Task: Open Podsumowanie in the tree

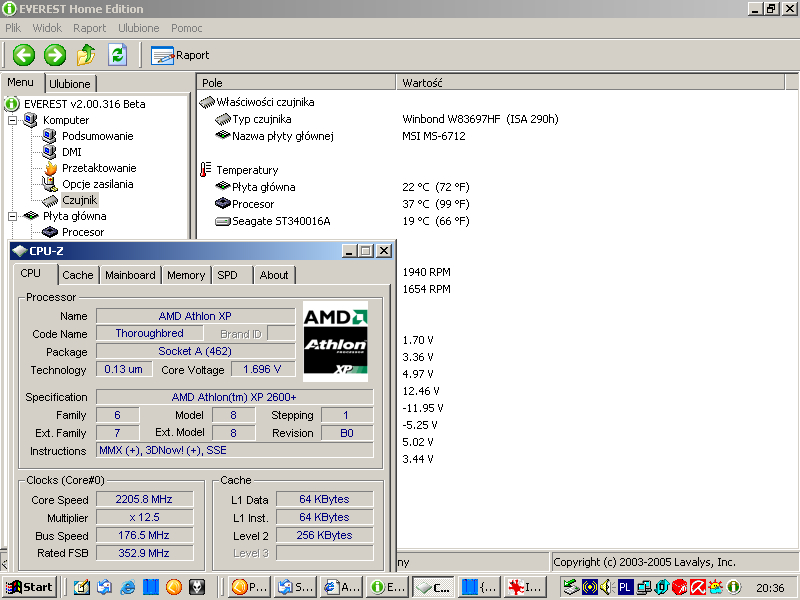Action: tap(97, 136)
